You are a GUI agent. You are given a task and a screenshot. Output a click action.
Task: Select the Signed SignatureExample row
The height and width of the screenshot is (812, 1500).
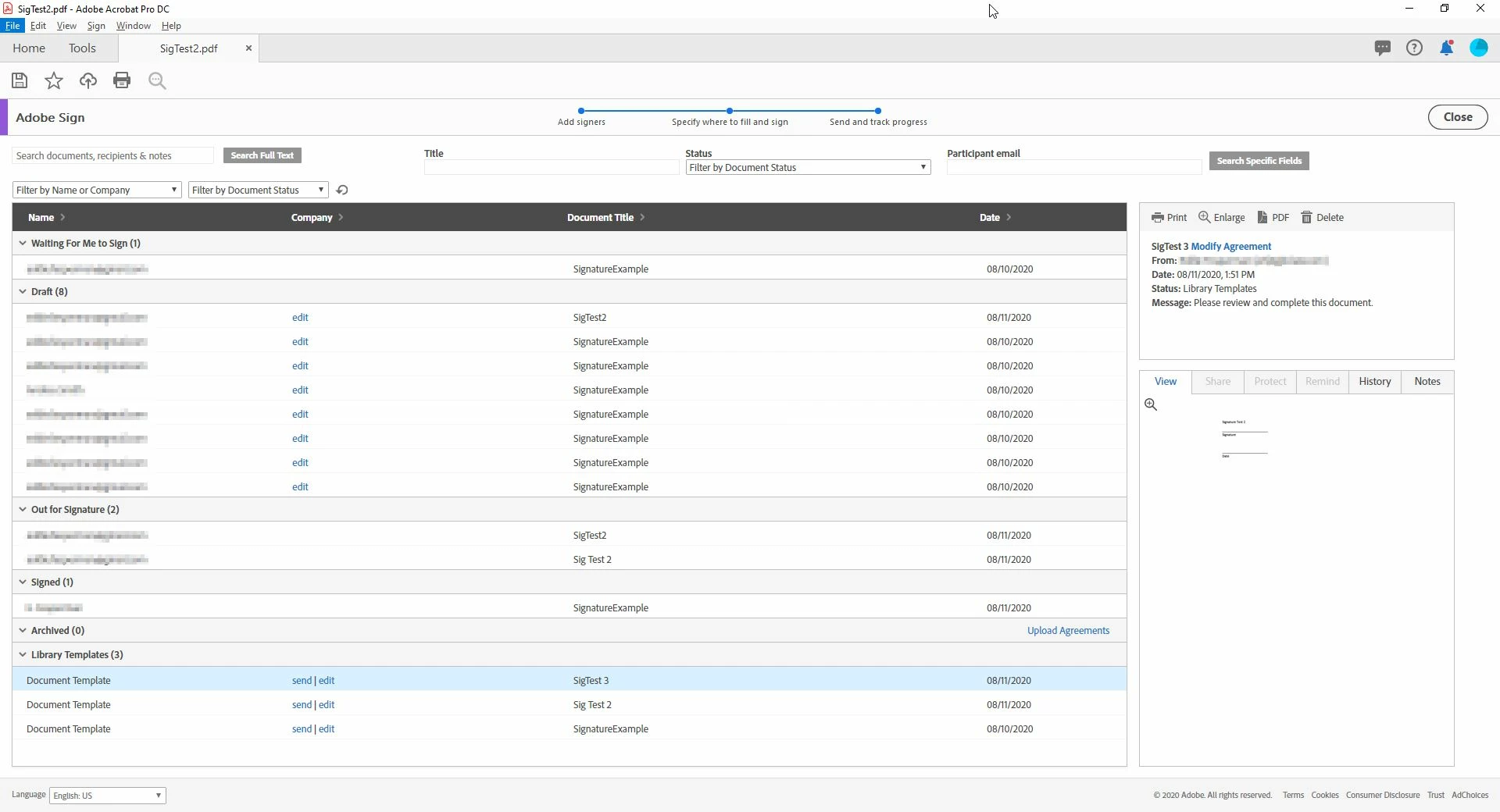pos(570,608)
